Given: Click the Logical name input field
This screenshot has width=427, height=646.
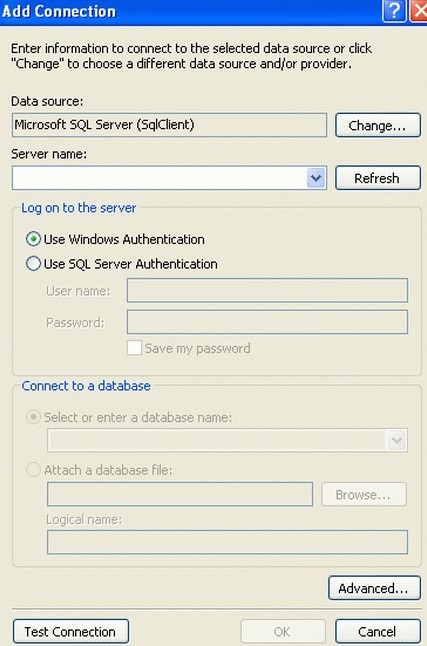Looking at the screenshot, I should tap(227, 542).
